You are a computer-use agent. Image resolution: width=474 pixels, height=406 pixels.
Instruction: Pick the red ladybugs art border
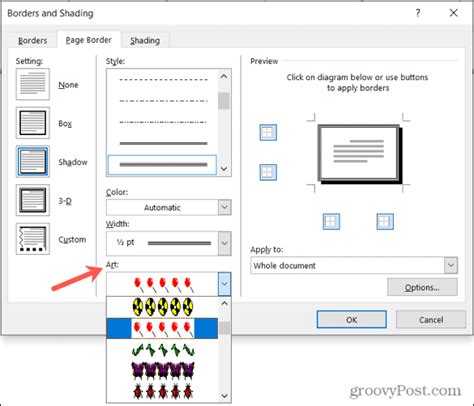tap(163, 392)
